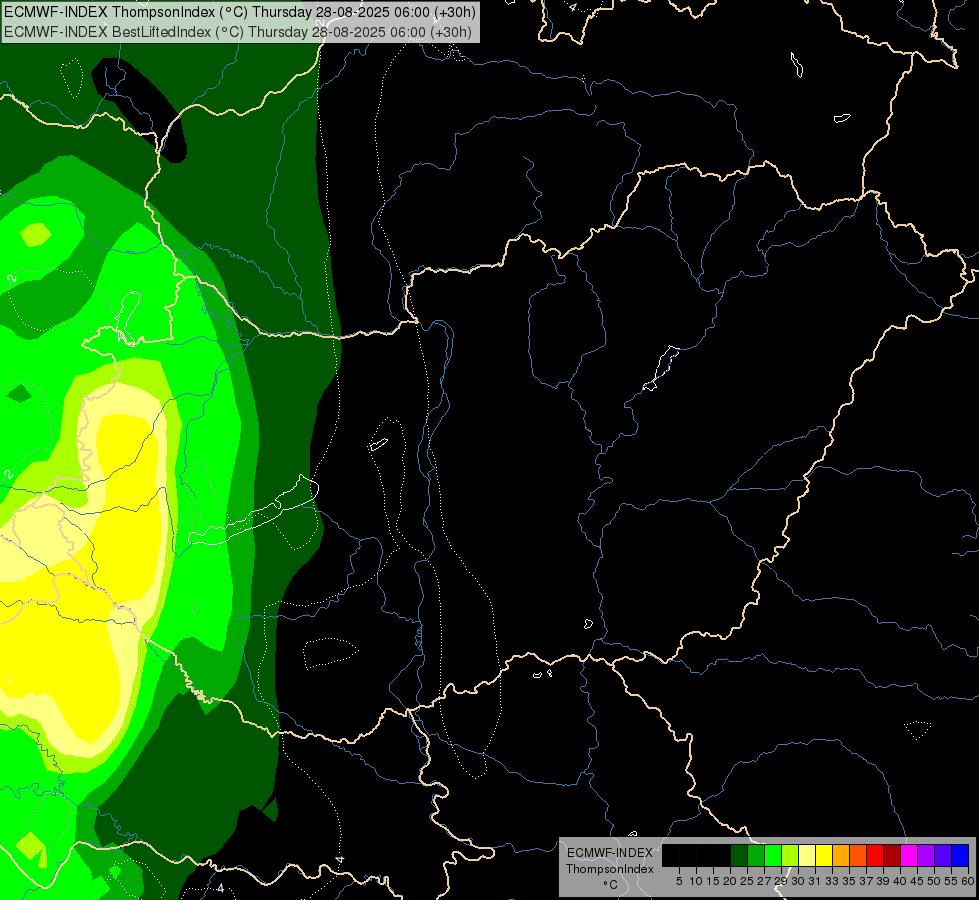Select the bright green 27–29 legend swatch

tap(773, 855)
